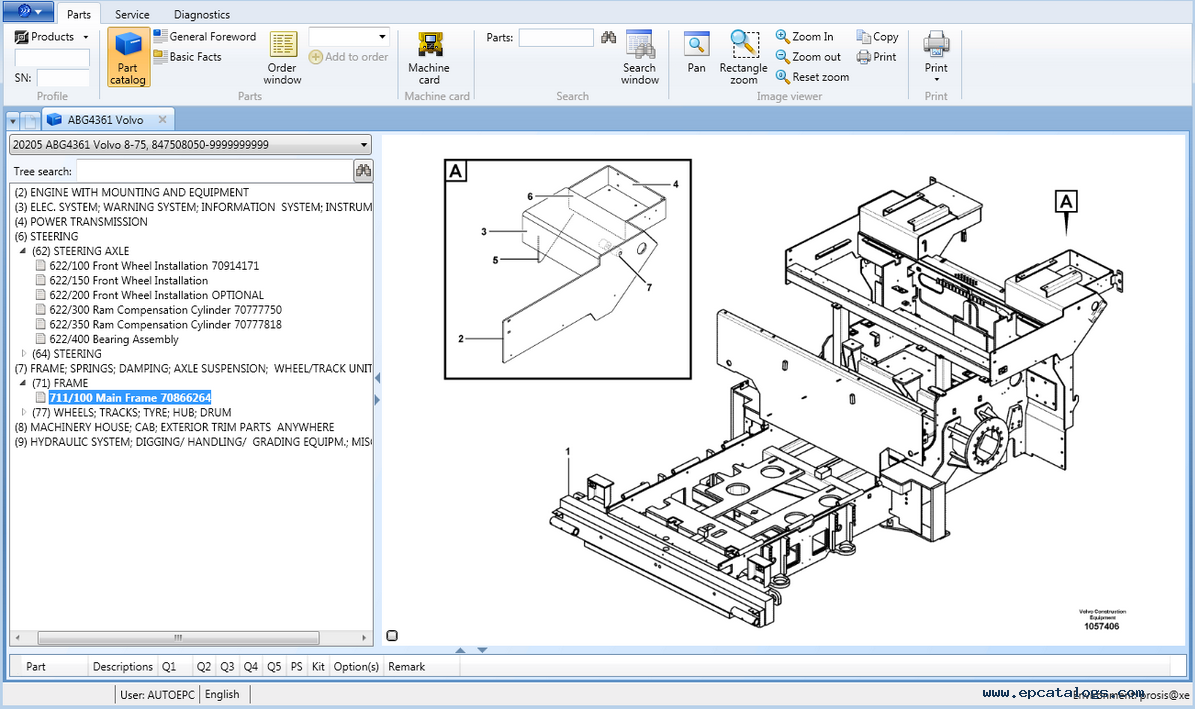
Task: Select the Pan tool
Action: pos(697,52)
